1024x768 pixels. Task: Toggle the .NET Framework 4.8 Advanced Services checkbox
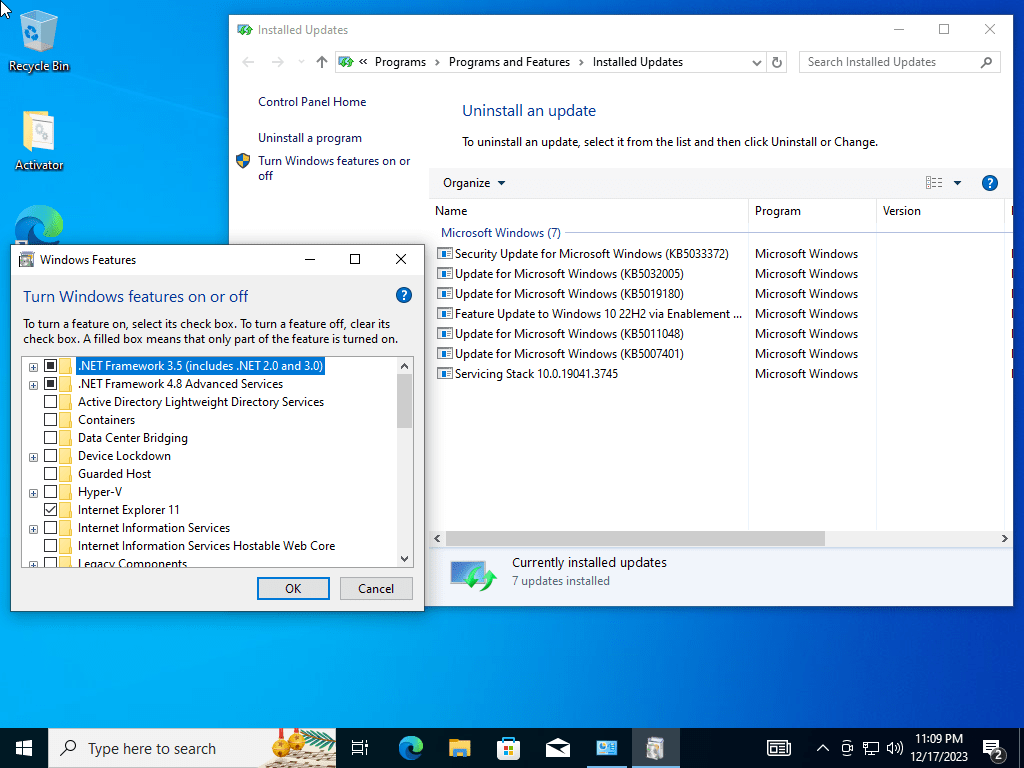pyautogui.click(x=50, y=384)
